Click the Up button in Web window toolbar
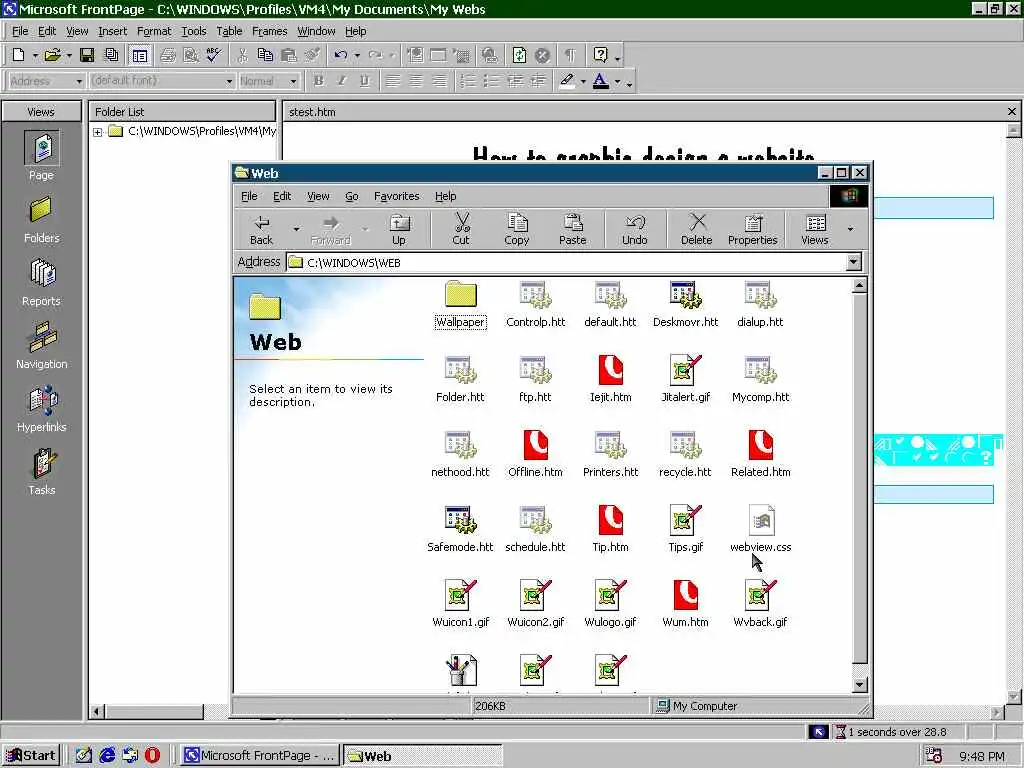The height and width of the screenshot is (768, 1024). coord(398,229)
